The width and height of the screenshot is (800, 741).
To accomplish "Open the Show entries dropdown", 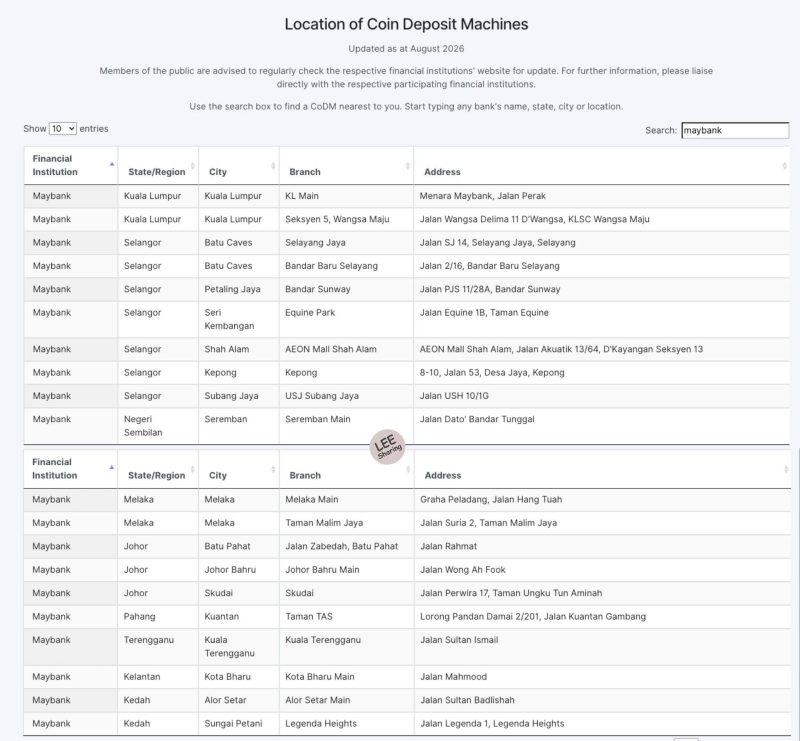I will 63,129.
